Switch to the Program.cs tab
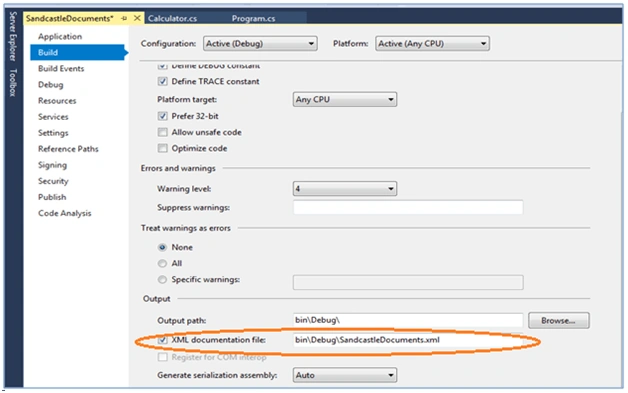 coord(253,18)
